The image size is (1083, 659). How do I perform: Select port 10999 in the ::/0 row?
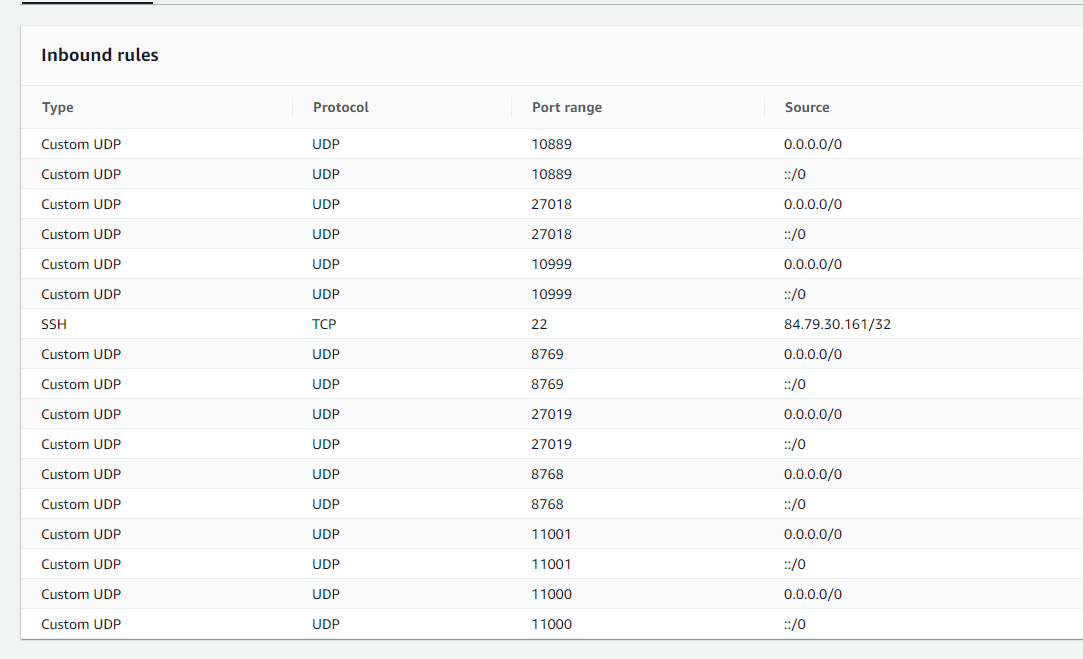coord(551,294)
